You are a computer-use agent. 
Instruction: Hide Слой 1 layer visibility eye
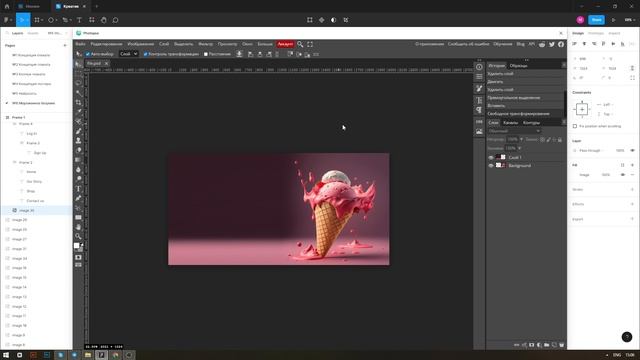coord(491,158)
